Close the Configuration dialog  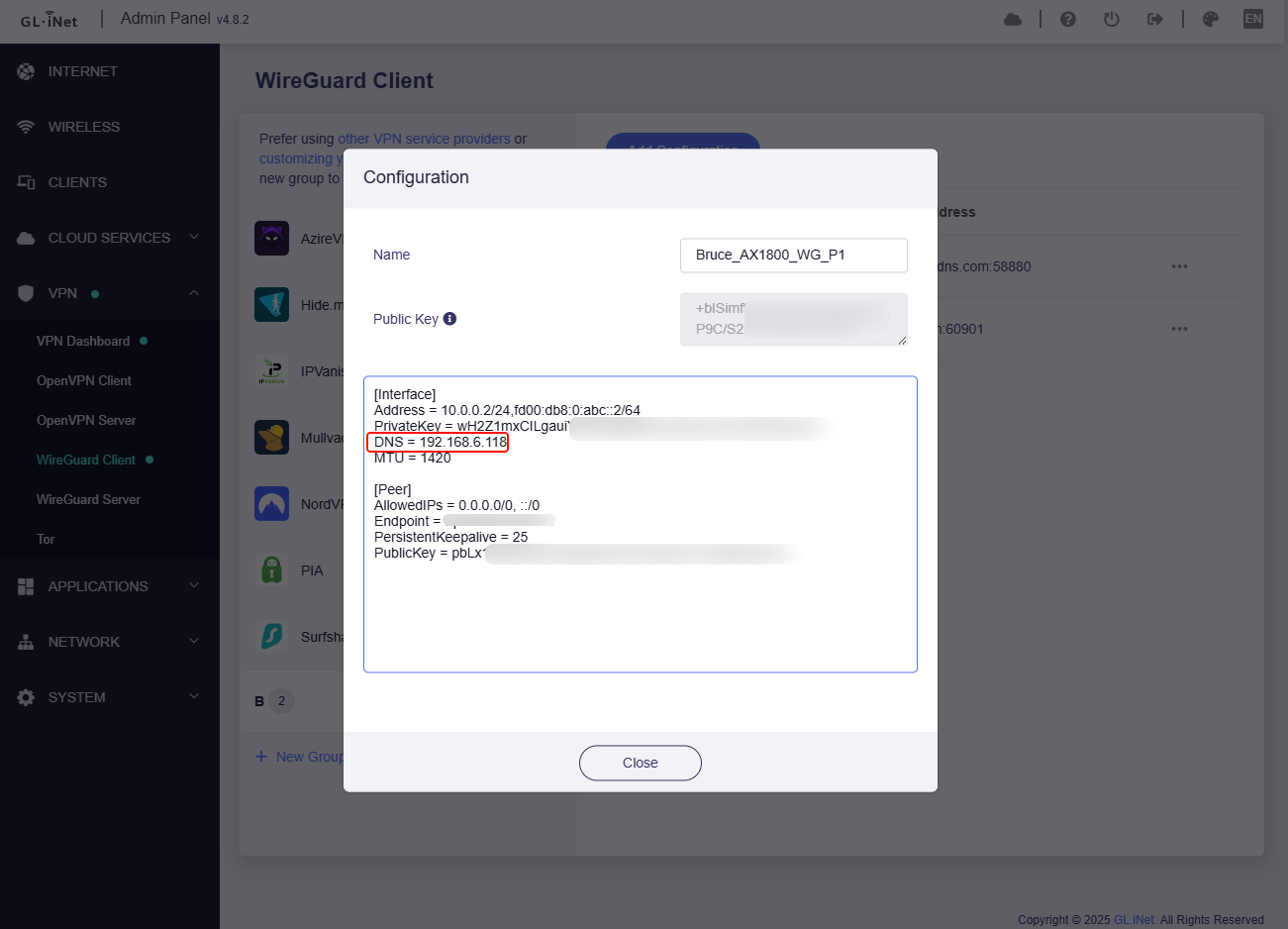640,763
